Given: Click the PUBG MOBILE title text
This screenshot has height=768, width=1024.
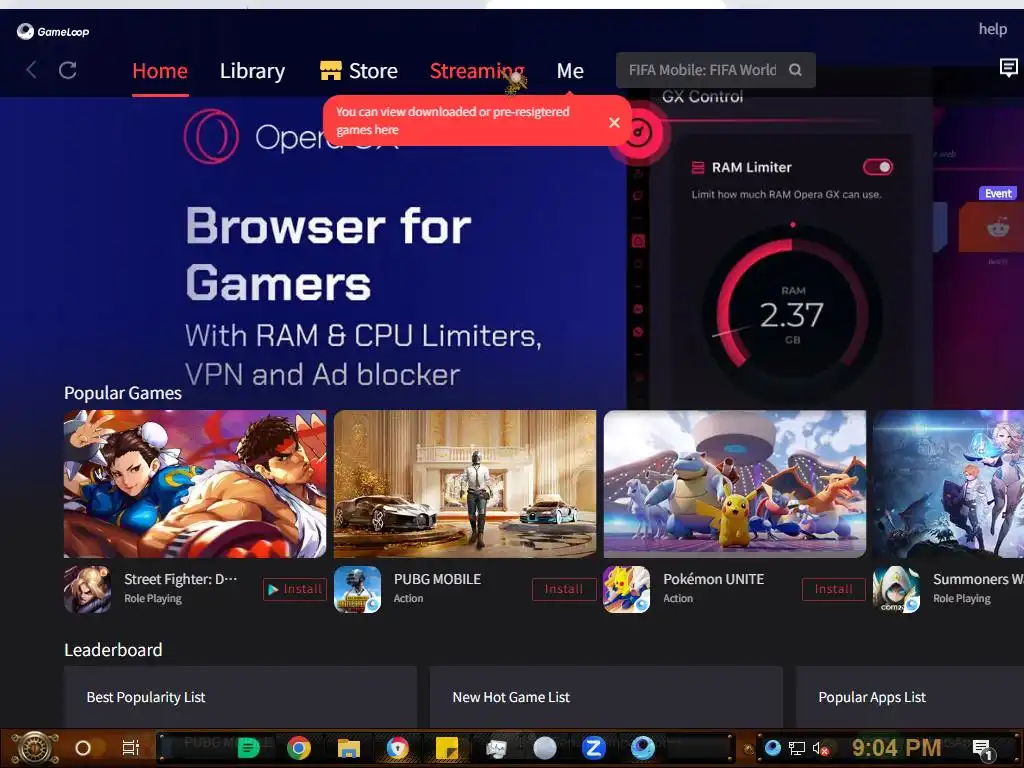Looking at the screenshot, I should click(438, 579).
